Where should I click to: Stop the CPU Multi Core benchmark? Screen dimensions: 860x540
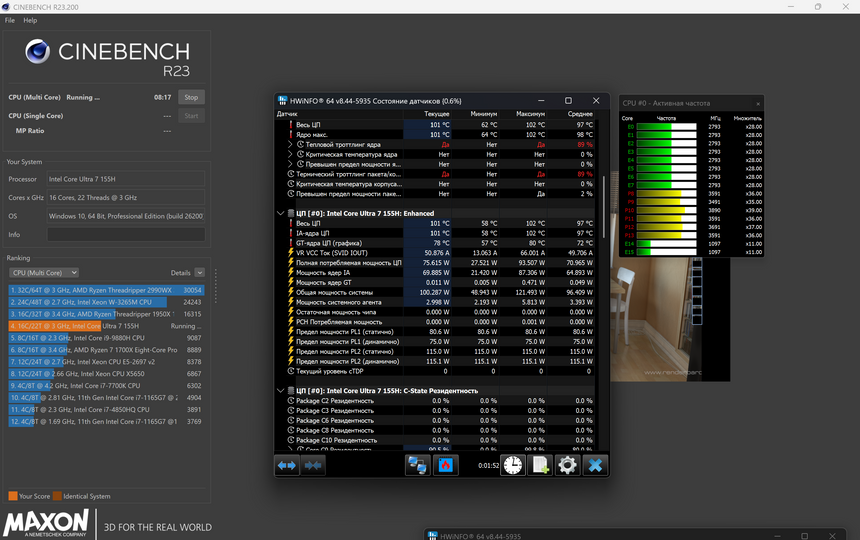coord(190,98)
